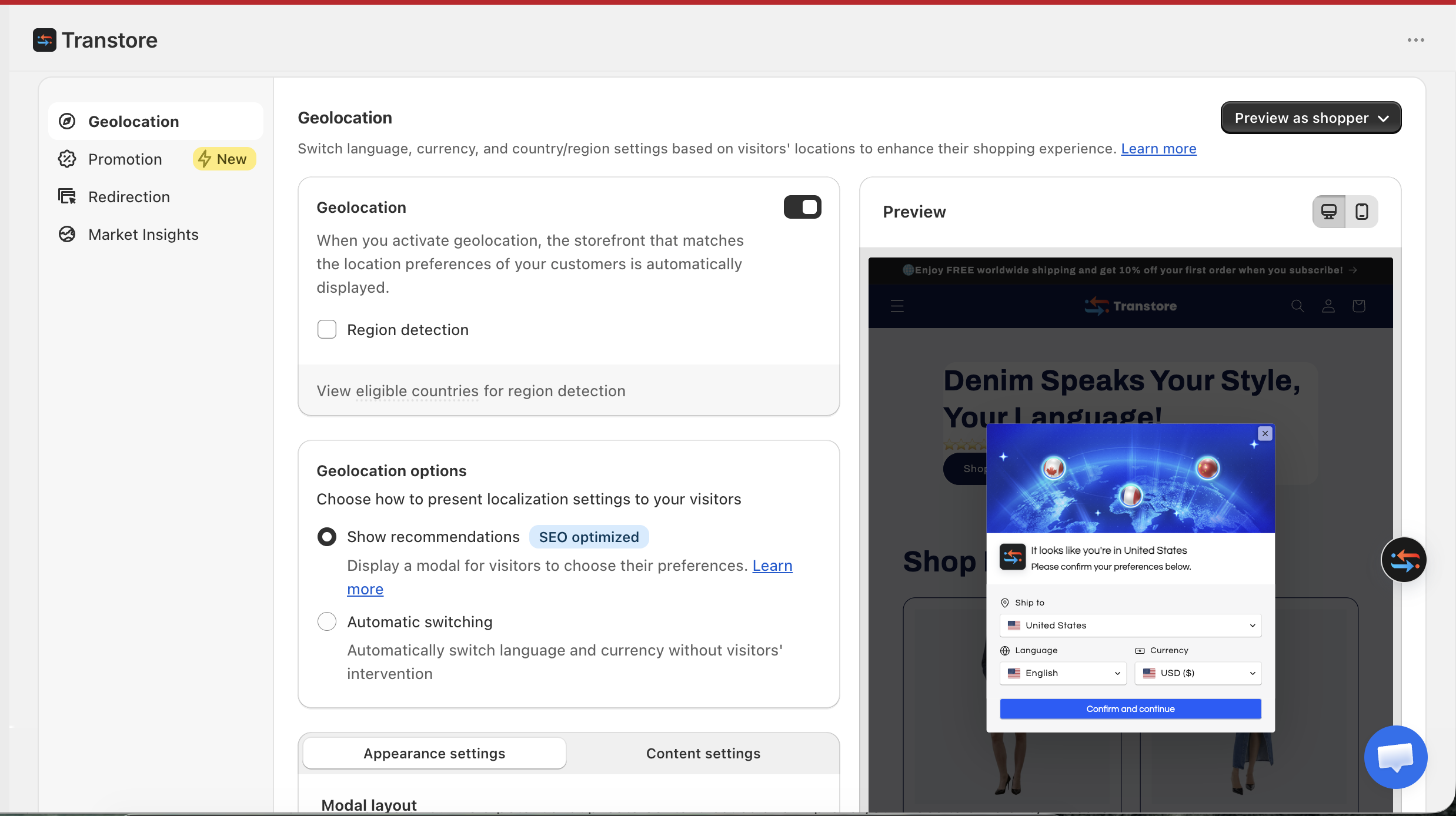Open the cart icon in store preview
Viewport: 1456px width, 816px height.
(x=1359, y=306)
